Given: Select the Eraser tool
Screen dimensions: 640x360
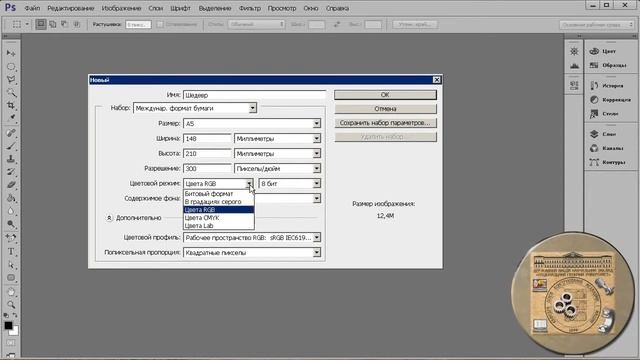Looking at the screenshot, I should (11, 185).
